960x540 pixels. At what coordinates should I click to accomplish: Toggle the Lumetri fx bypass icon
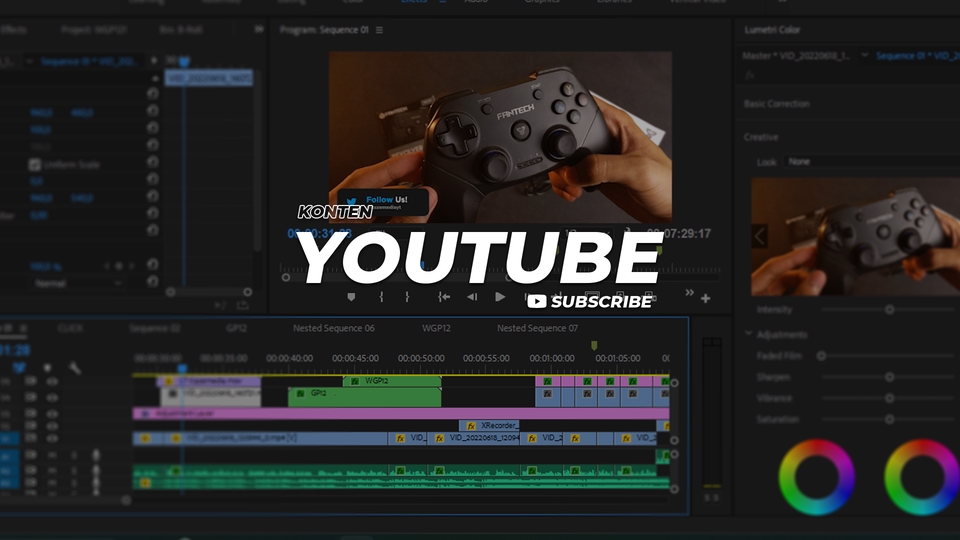[x=750, y=75]
